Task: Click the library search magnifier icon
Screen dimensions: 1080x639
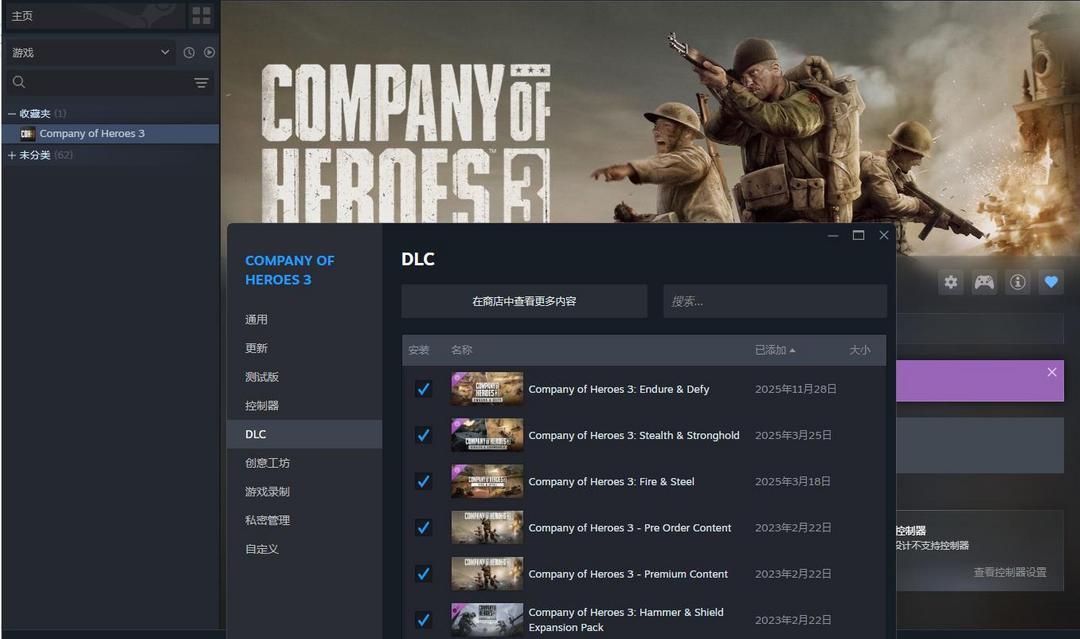Action: coord(19,82)
